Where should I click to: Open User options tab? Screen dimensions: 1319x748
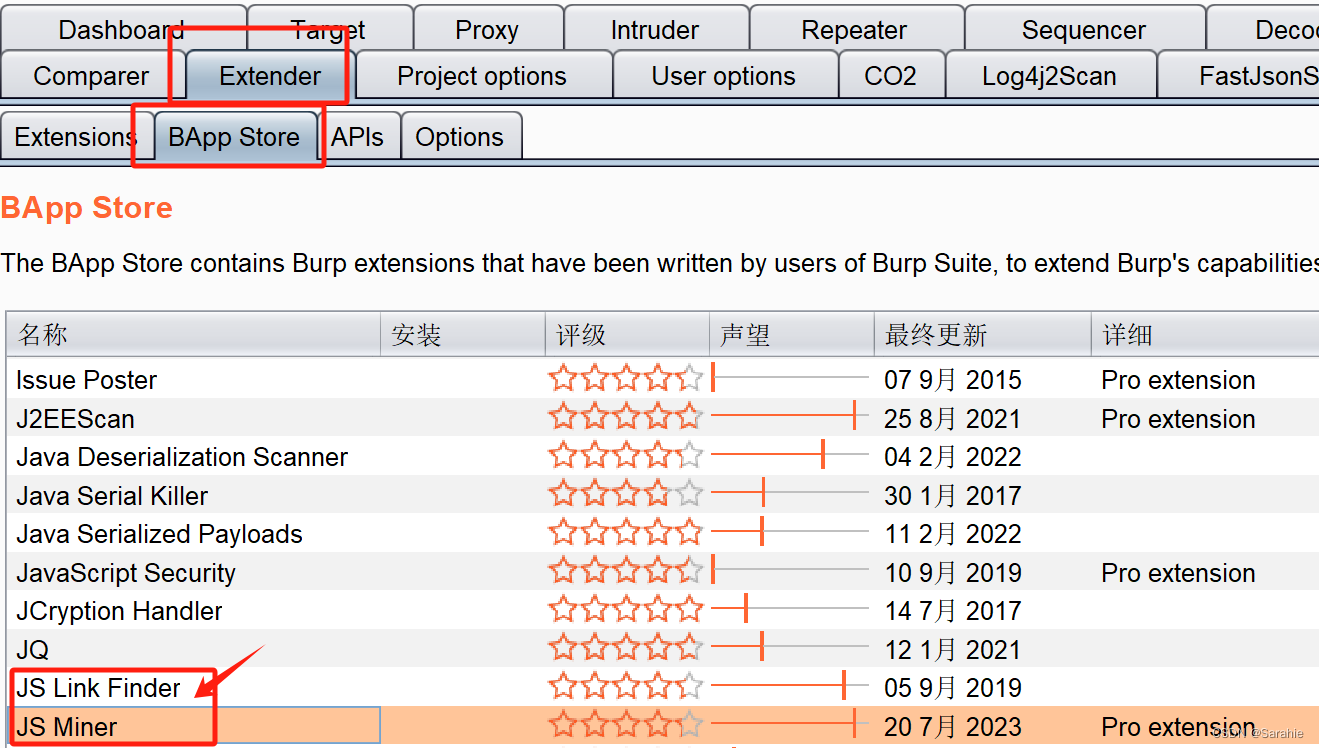724,76
